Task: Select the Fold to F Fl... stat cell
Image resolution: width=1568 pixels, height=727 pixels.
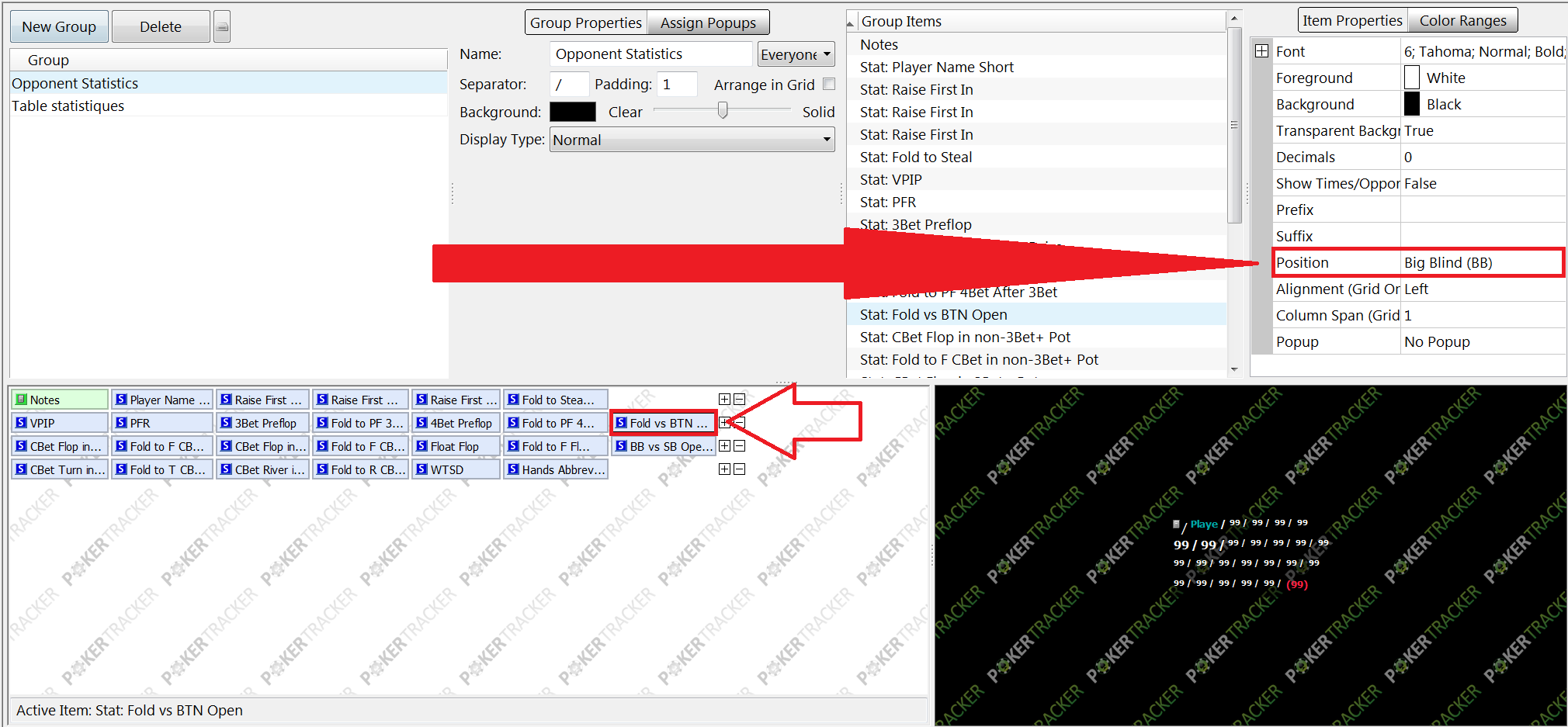Action: pos(556,446)
